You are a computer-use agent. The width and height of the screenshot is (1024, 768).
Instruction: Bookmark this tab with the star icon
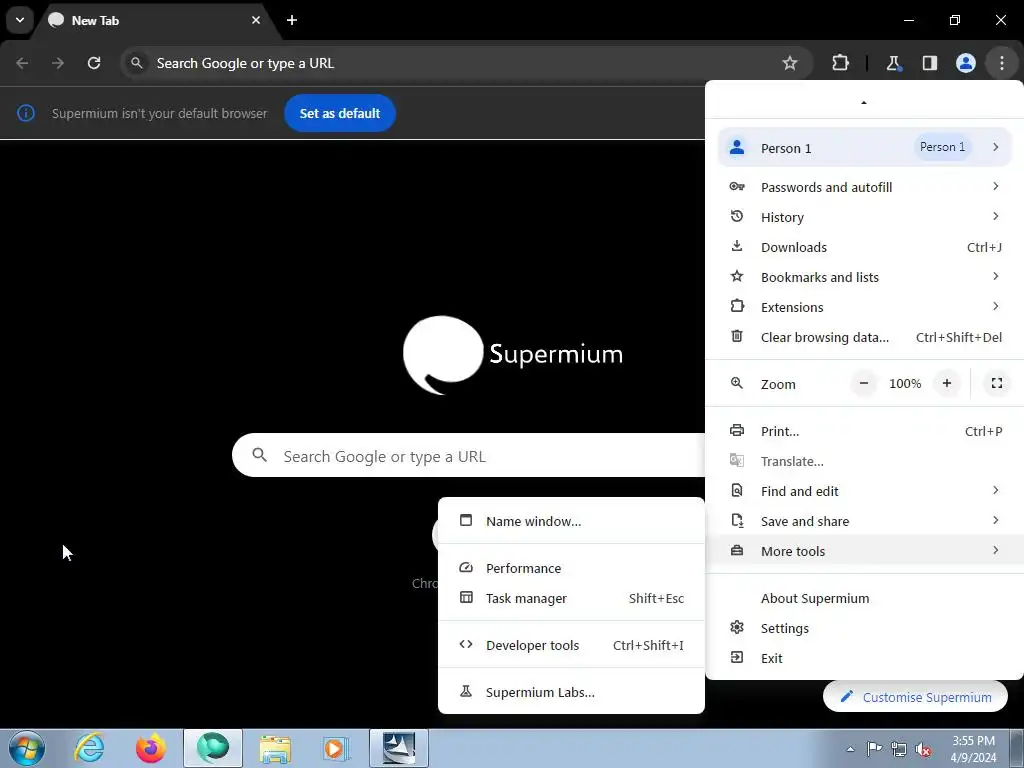(790, 63)
